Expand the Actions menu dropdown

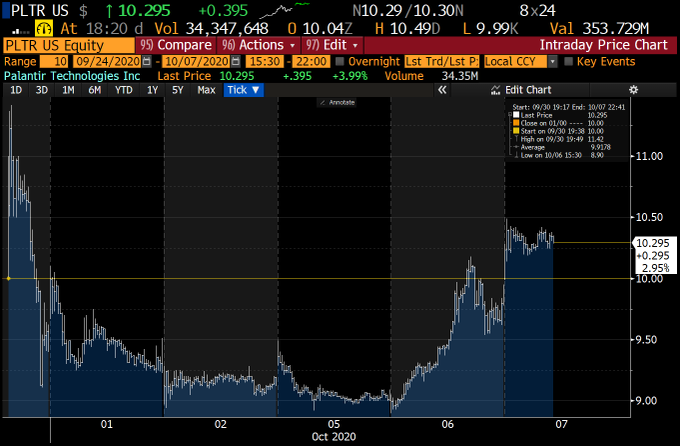tap(260, 45)
